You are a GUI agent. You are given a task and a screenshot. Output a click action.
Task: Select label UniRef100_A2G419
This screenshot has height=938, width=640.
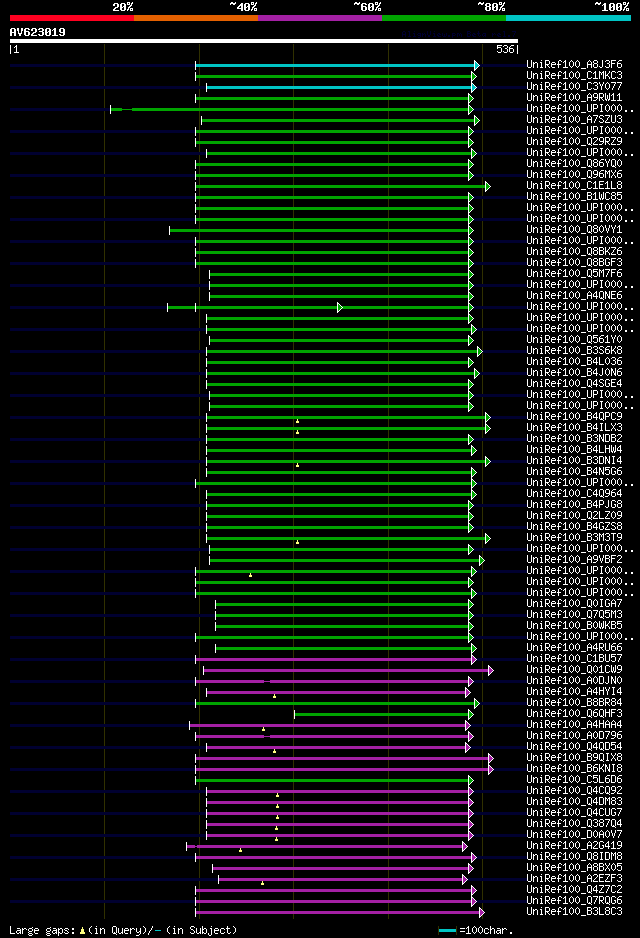click(574, 845)
